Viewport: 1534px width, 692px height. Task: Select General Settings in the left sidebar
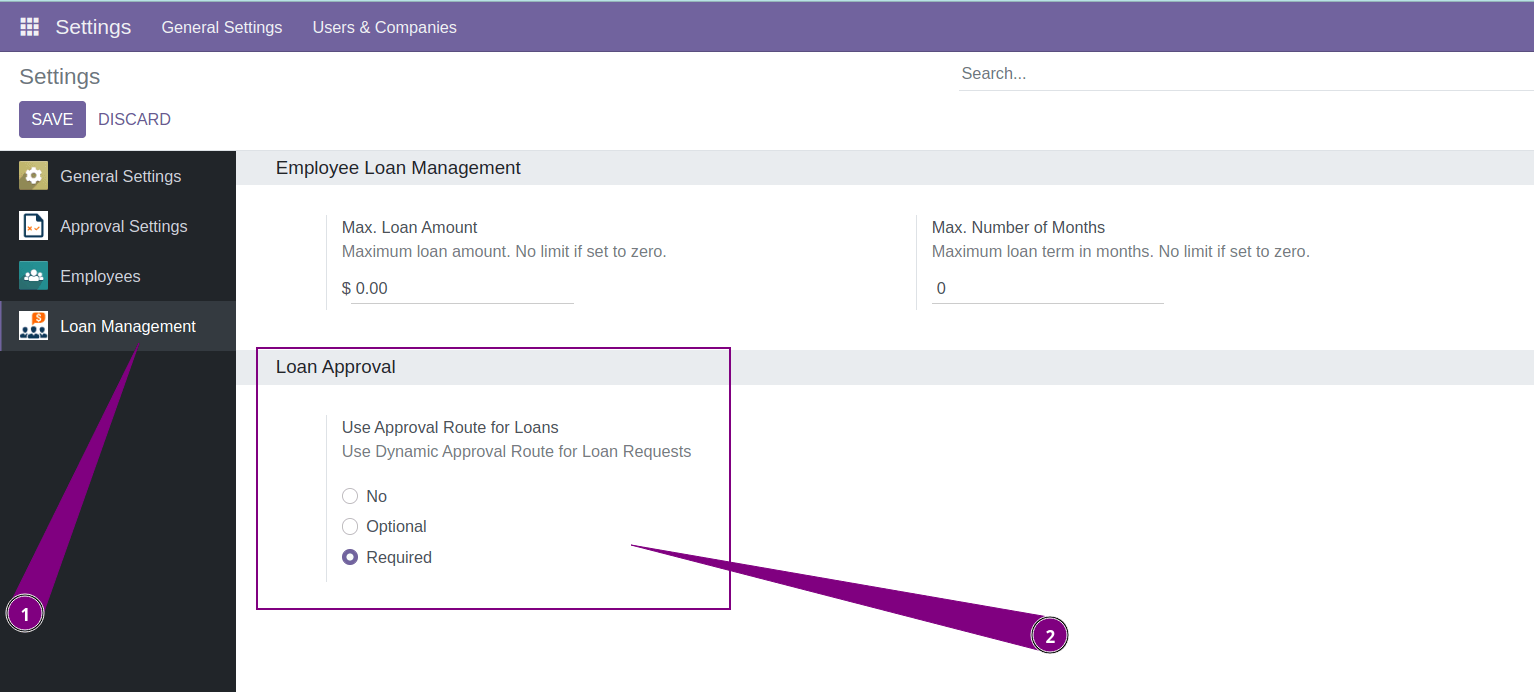[x=121, y=175]
